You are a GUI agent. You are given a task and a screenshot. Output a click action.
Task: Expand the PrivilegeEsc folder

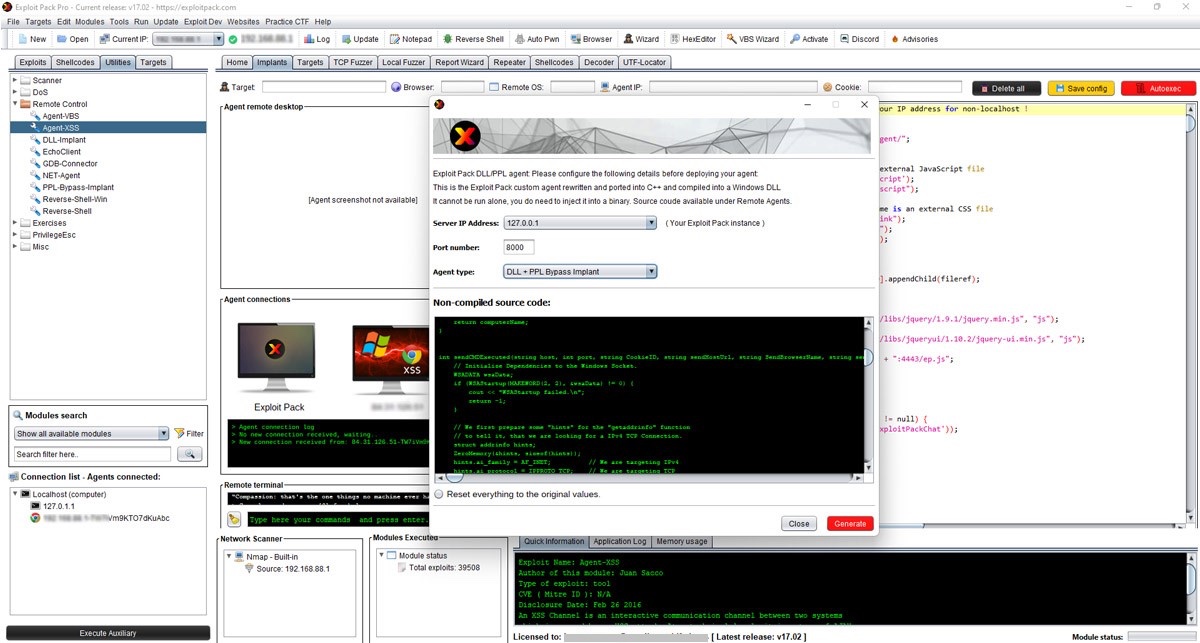coord(14,234)
